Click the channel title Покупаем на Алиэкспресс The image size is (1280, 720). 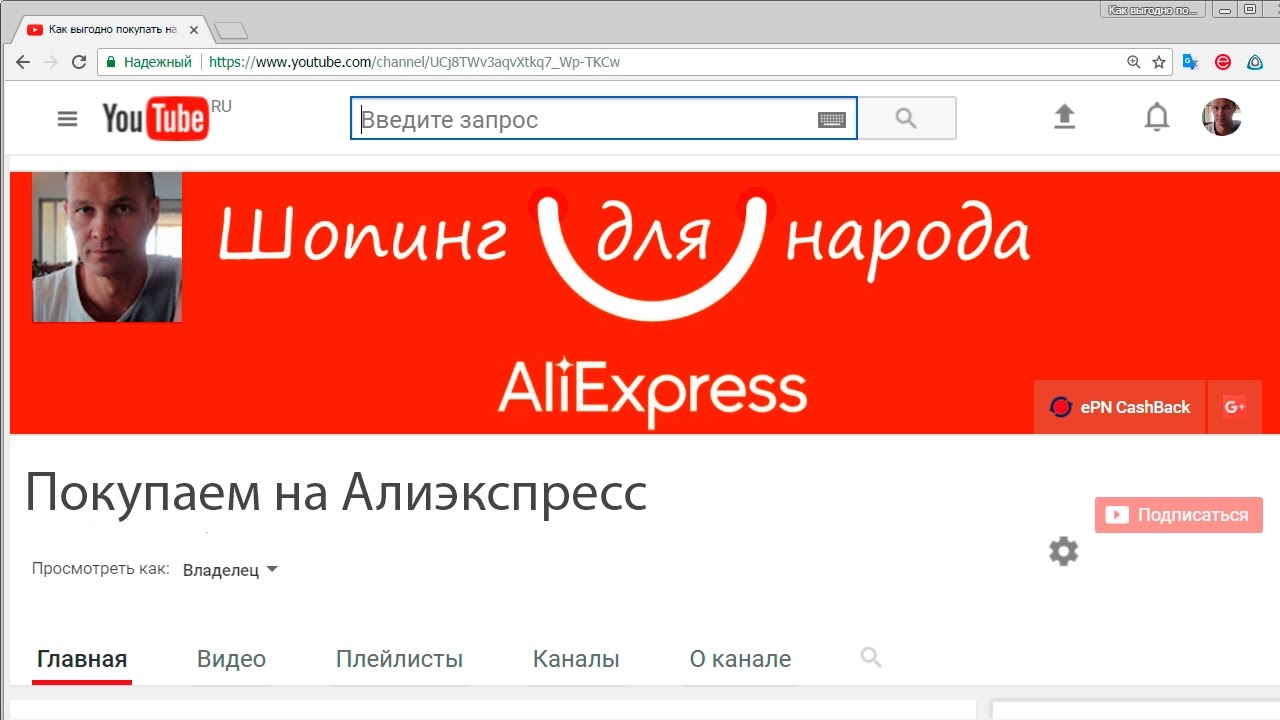pyautogui.click(x=336, y=493)
